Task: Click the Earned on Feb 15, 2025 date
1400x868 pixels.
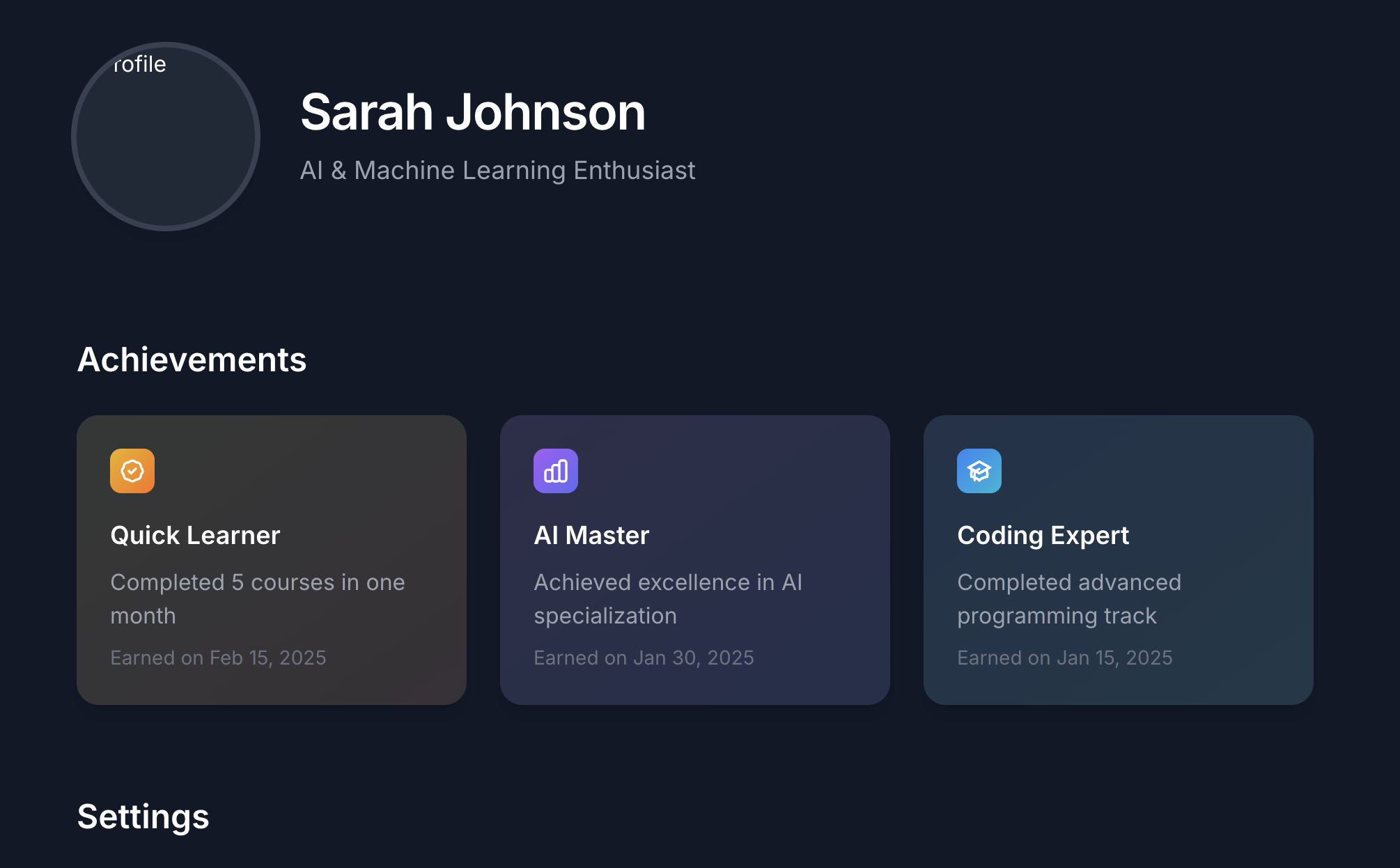Action: point(218,658)
